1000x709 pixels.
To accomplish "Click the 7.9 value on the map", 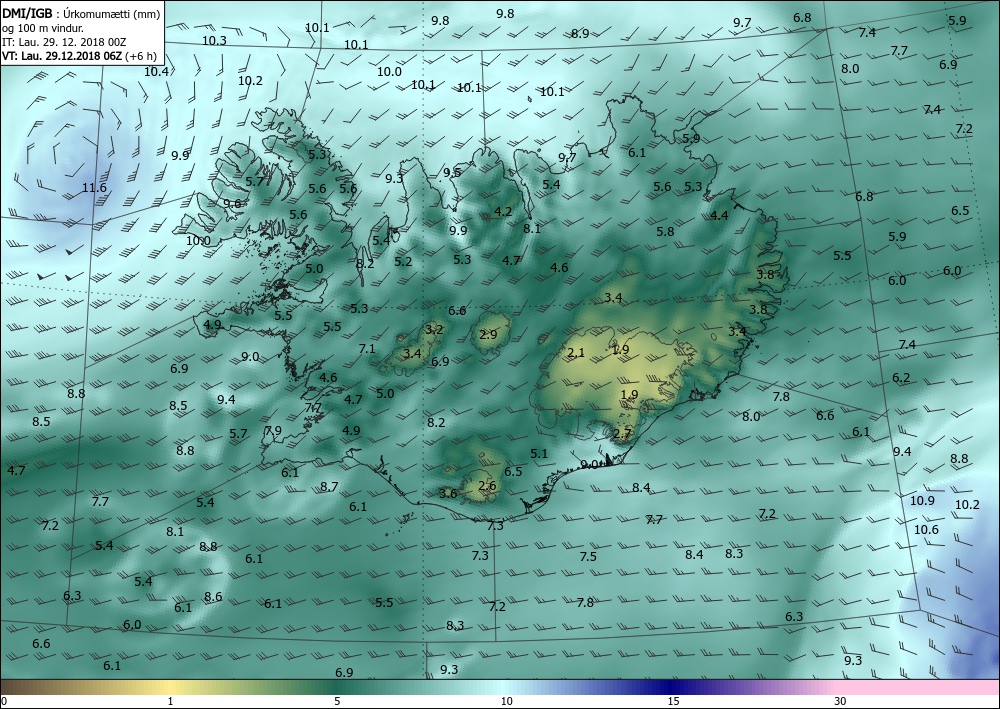I will click(x=273, y=430).
